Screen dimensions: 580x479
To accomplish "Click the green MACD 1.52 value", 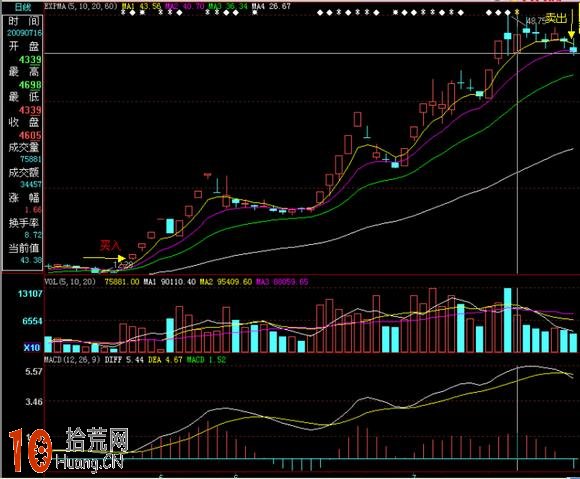I will coord(206,360).
